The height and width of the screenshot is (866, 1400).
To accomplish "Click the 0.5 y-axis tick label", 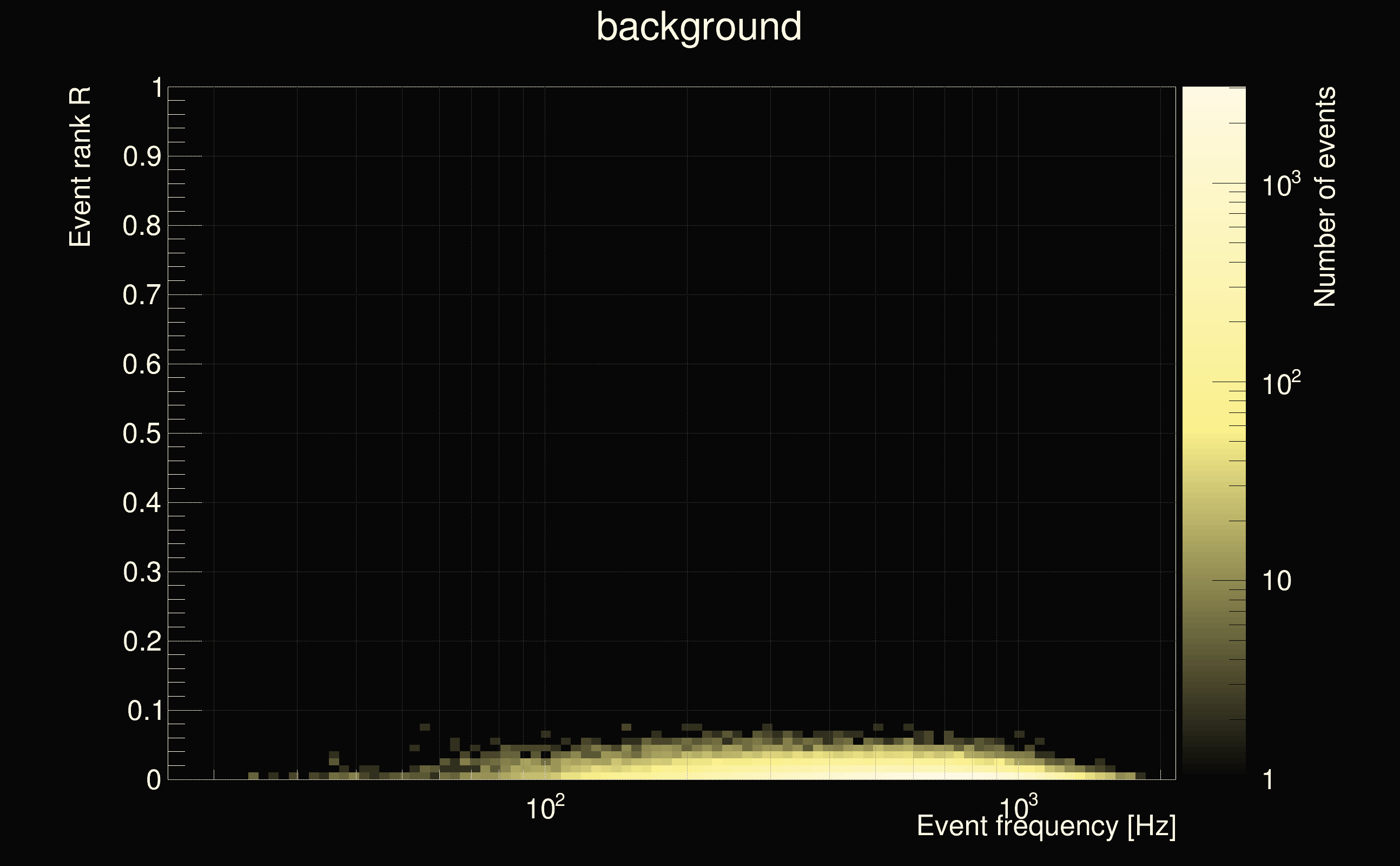I will (141, 434).
